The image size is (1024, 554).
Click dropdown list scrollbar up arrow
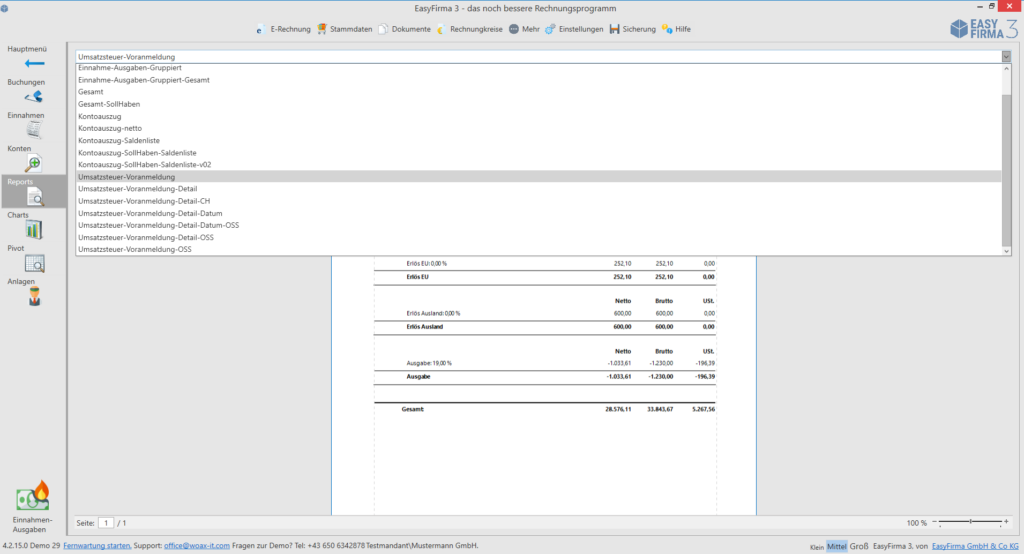coord(1006,68)
